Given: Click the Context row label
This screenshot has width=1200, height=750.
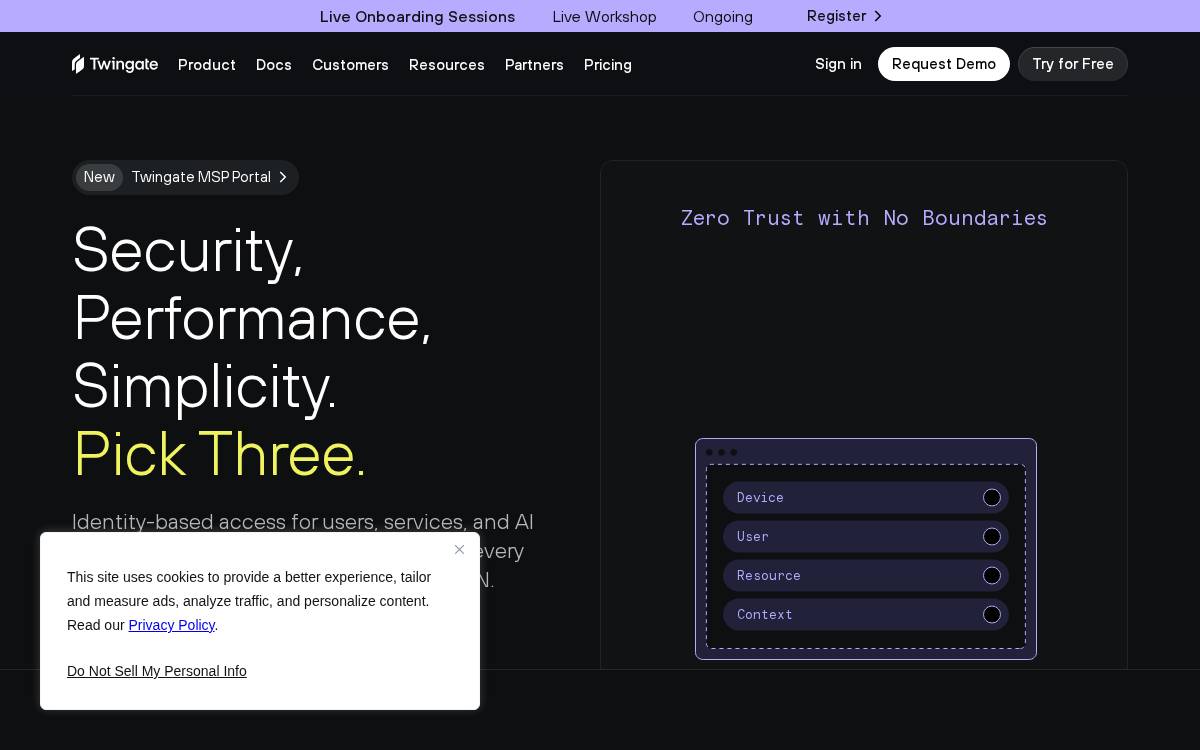Looking at the screenshot, I should point(765,615).
